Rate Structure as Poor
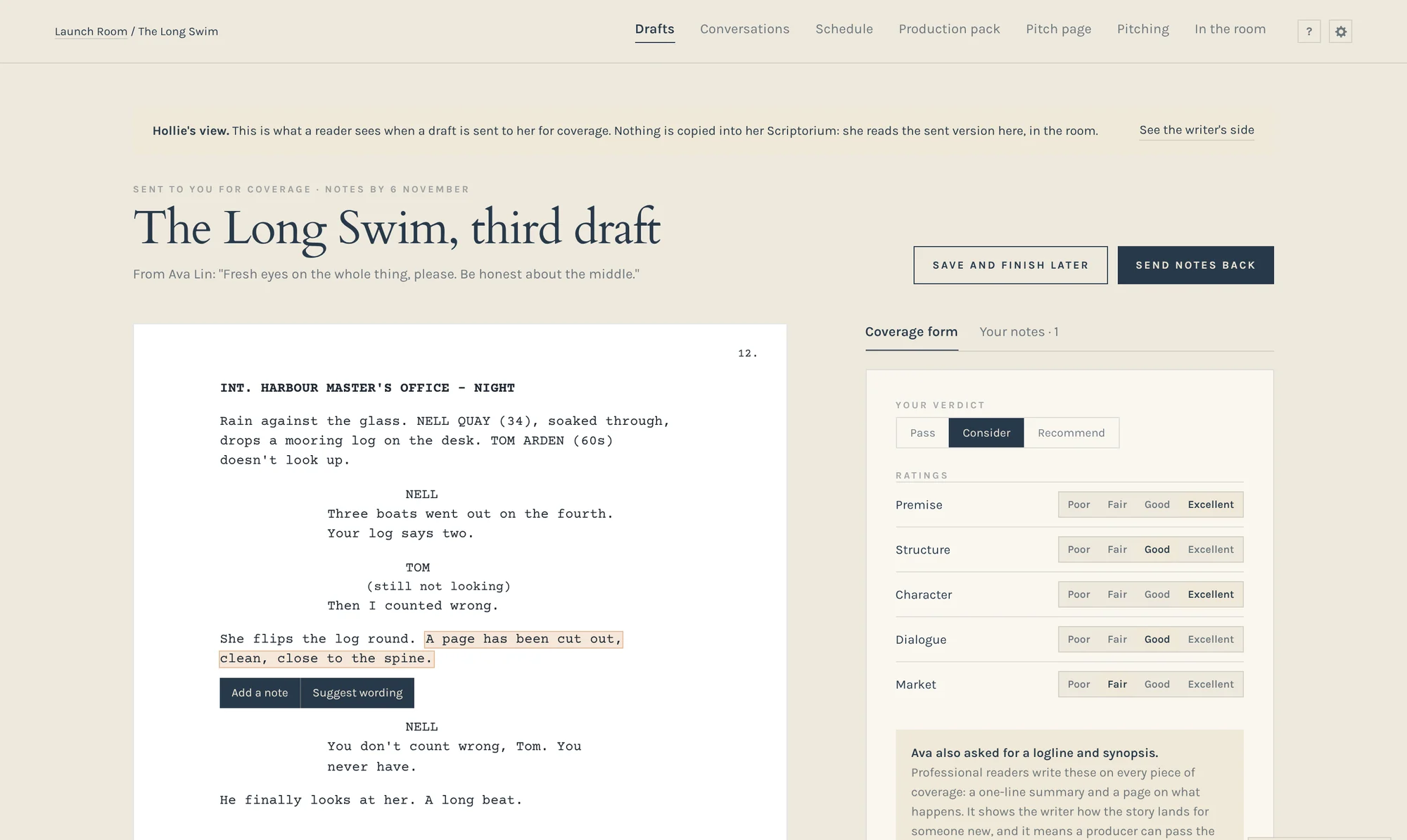 [1078, 549]
